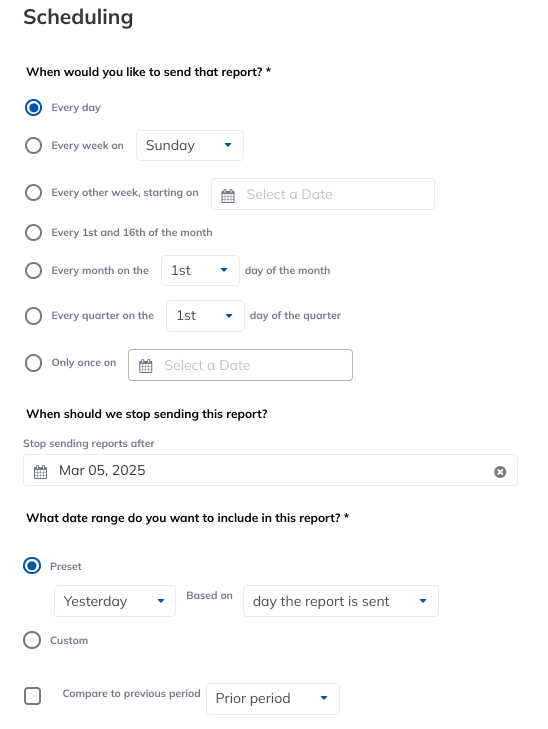Screen dimensions: 548x729
Task: Click calendar icon in Only once on field
Action: coord(145,366)
